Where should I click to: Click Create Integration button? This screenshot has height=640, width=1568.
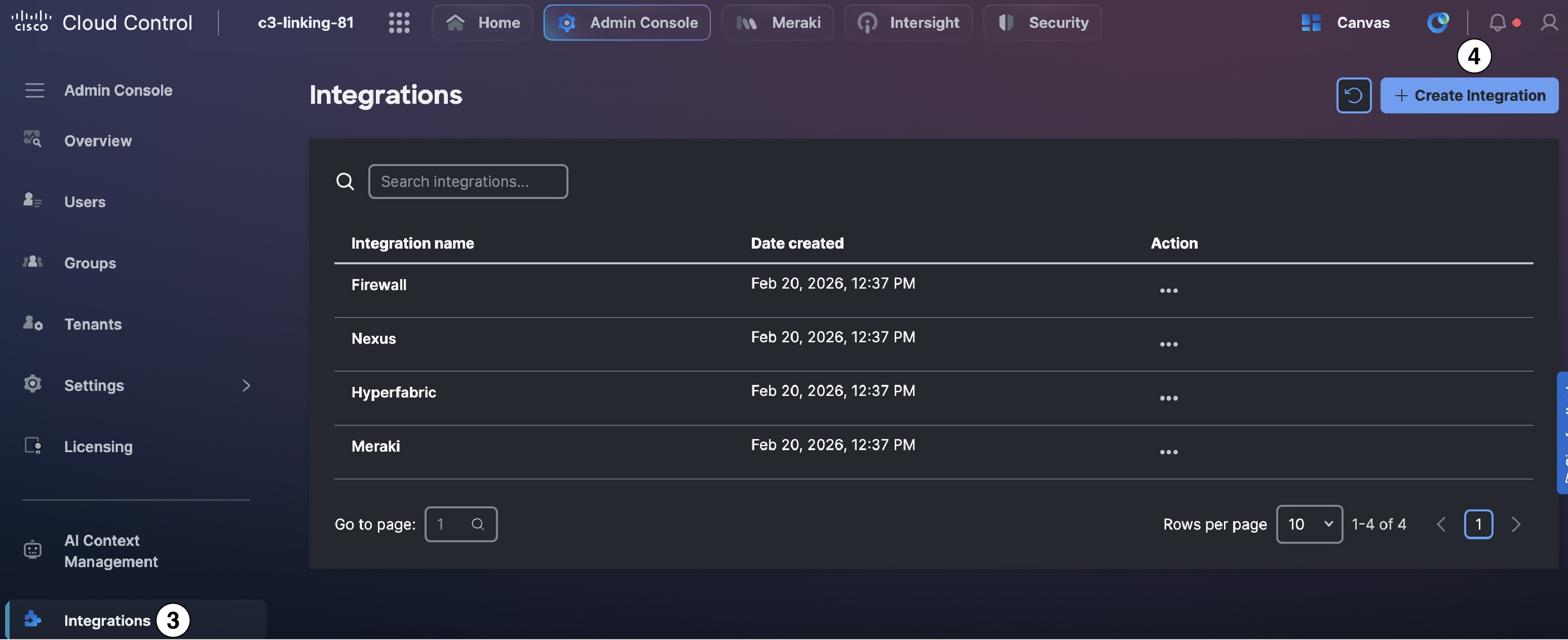1469,95
